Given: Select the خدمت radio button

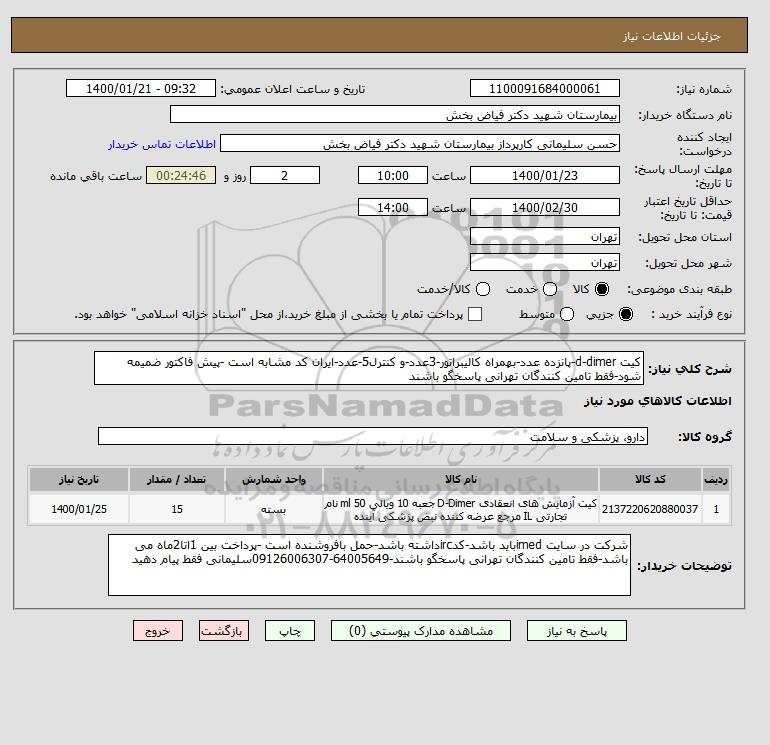Looking at the screenshot, I should click(x=550, y=289).
